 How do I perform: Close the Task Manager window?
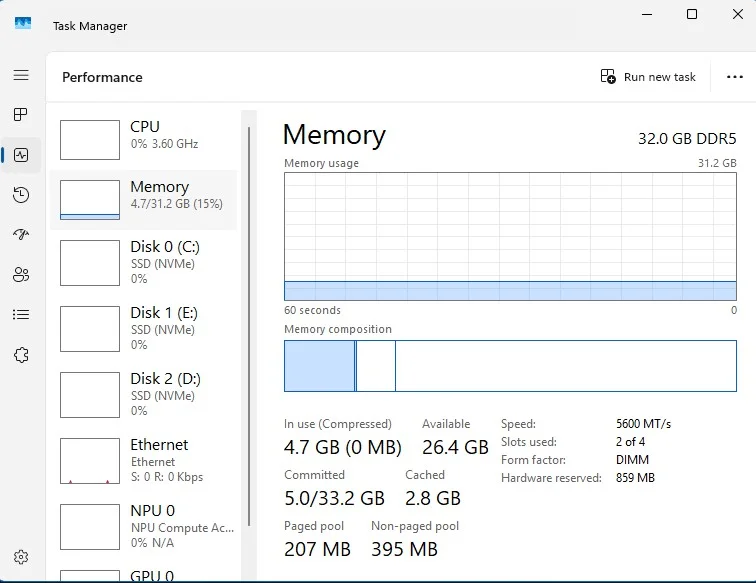click(738, 14)
